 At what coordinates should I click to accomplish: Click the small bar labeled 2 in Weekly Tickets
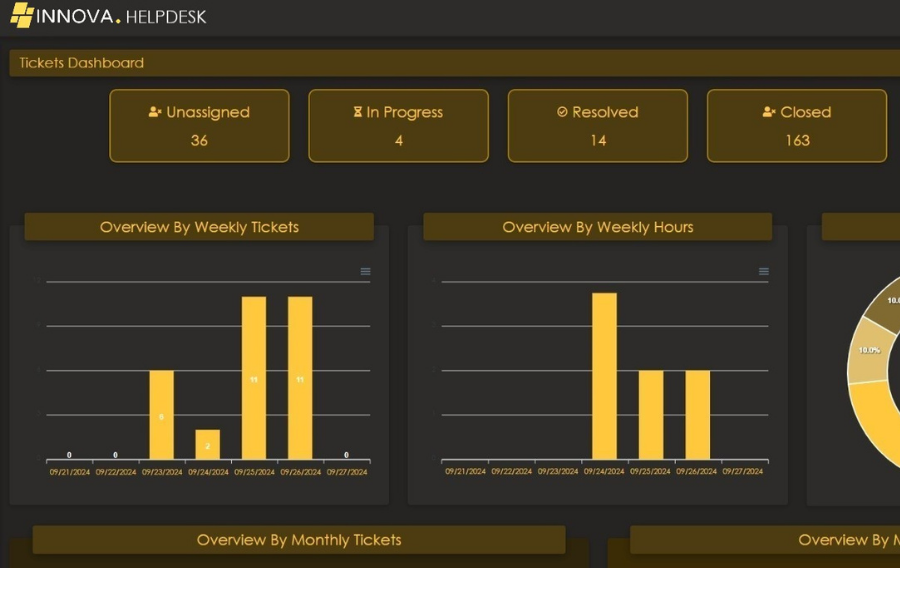(208, 445)
